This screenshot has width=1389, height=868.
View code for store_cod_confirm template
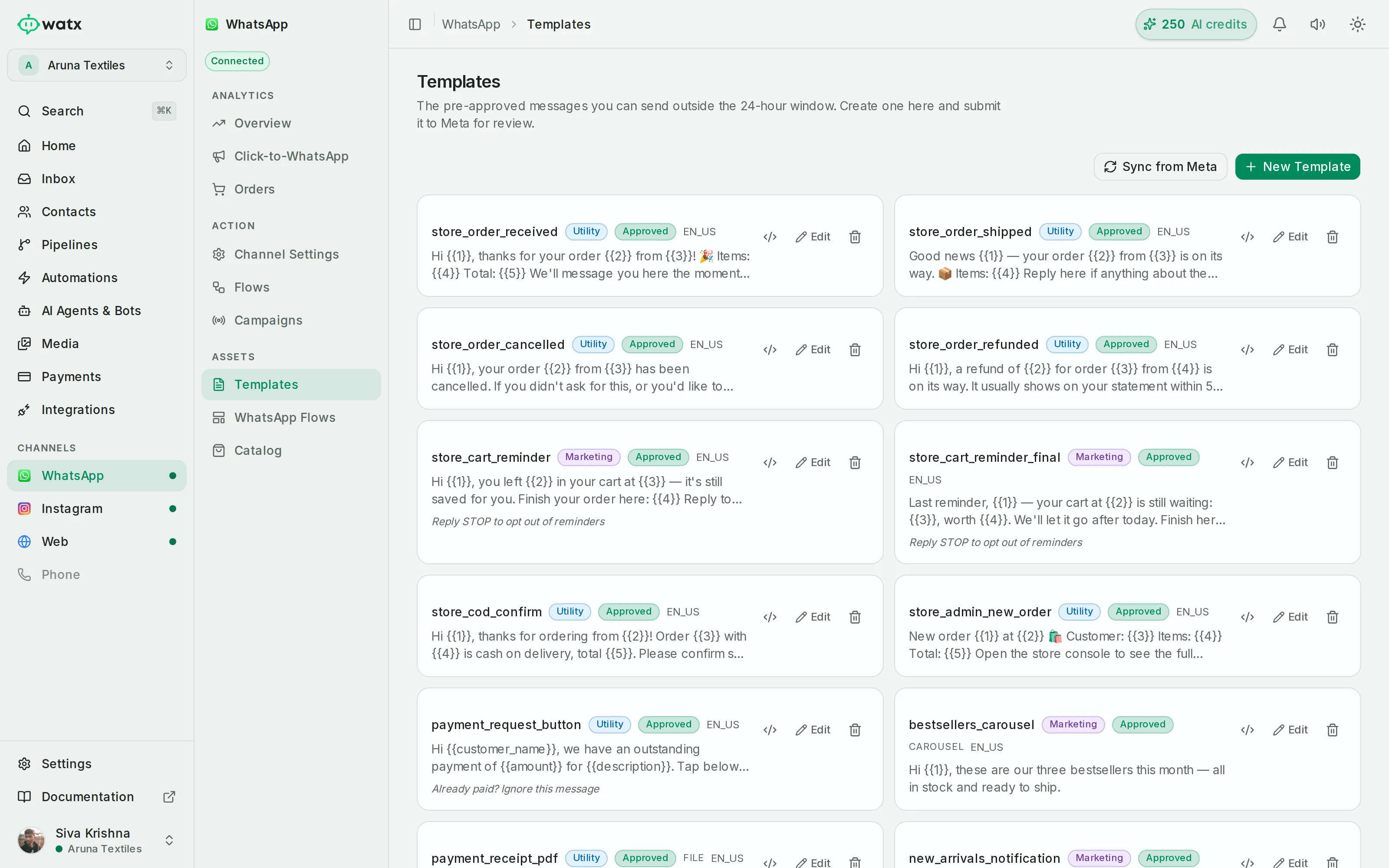click(x=770, y=617)
